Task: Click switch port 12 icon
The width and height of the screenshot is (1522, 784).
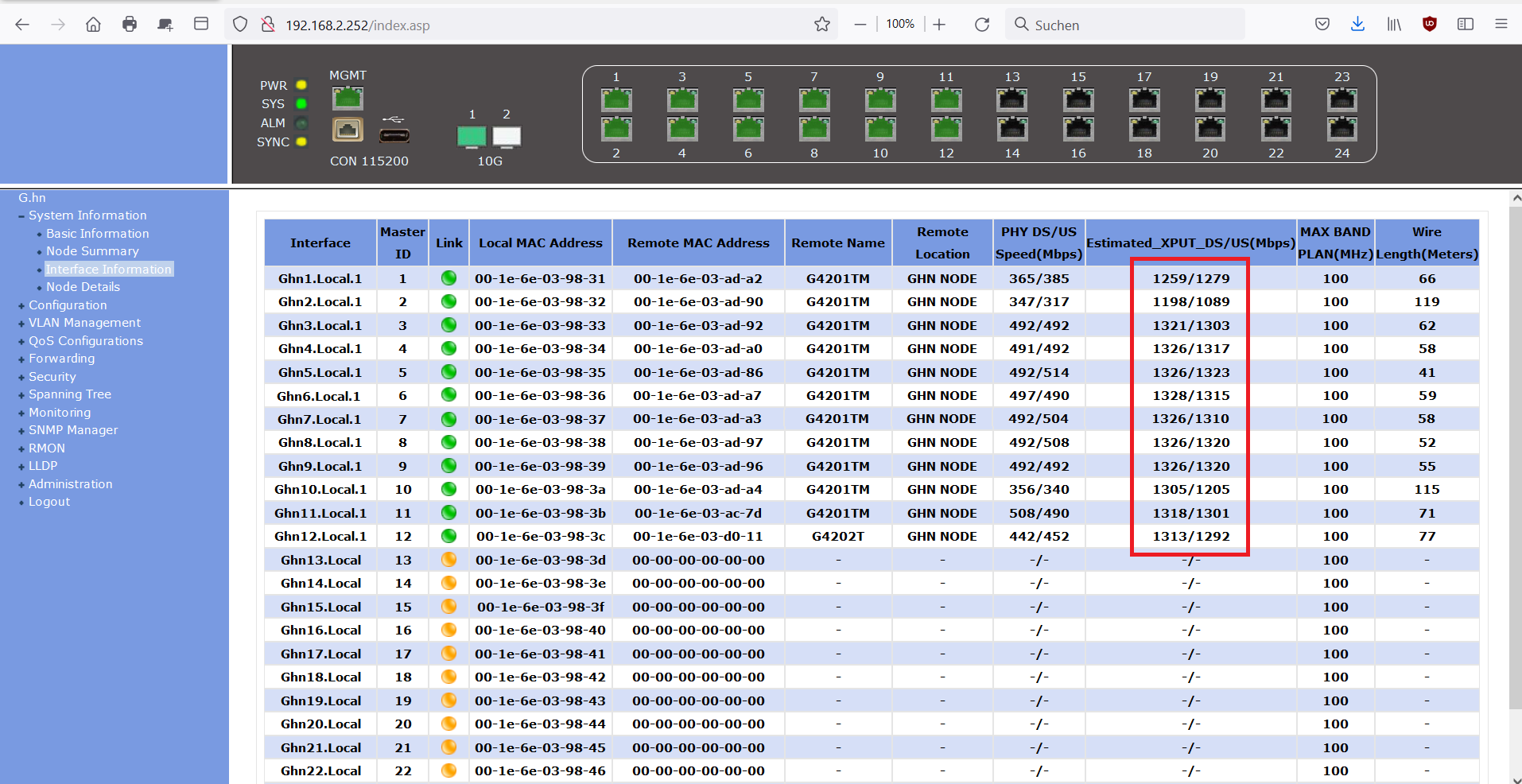Action: pyautogui.click(x=946, y=128)
